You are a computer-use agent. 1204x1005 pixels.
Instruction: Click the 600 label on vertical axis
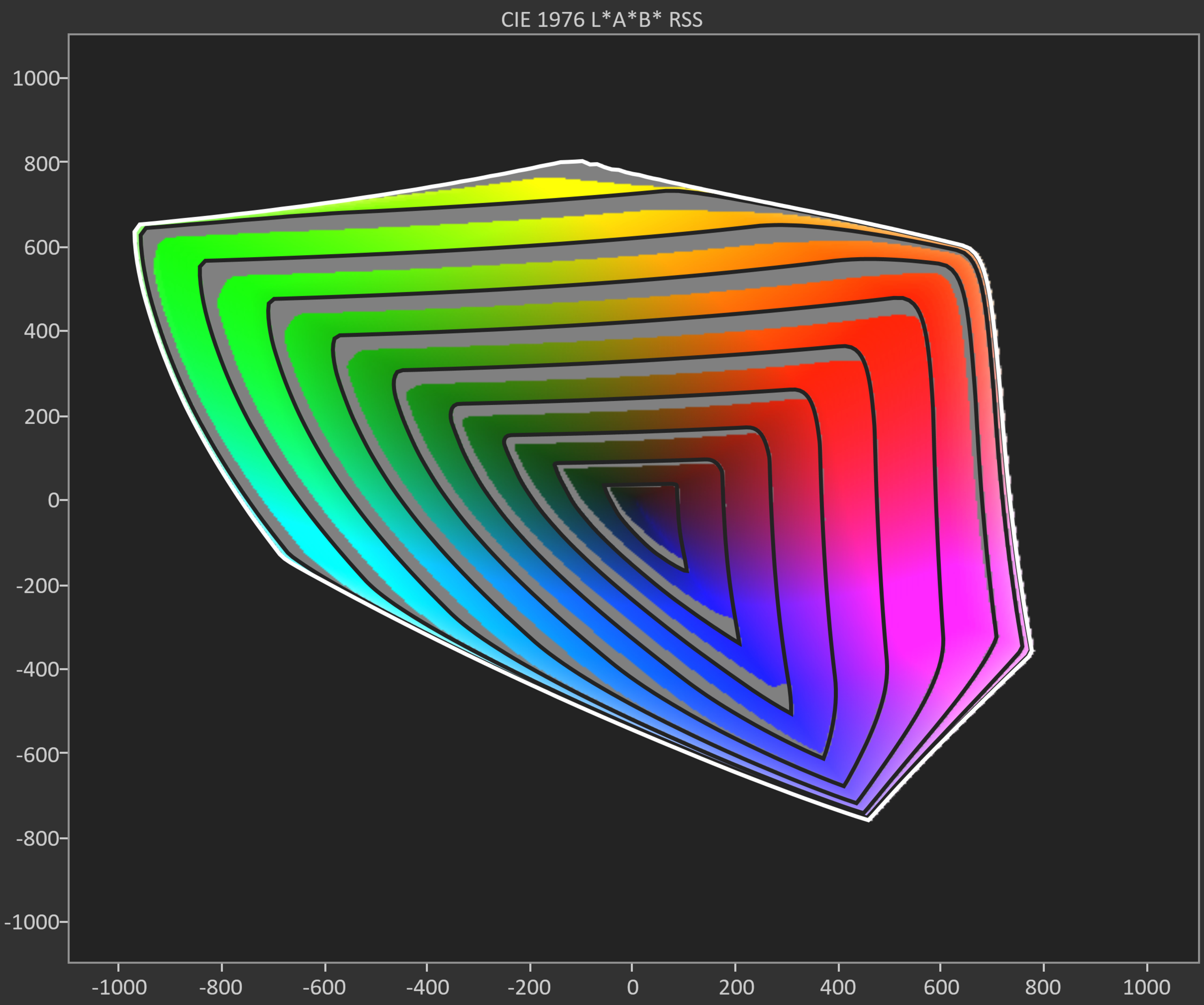tap(41, 248)
